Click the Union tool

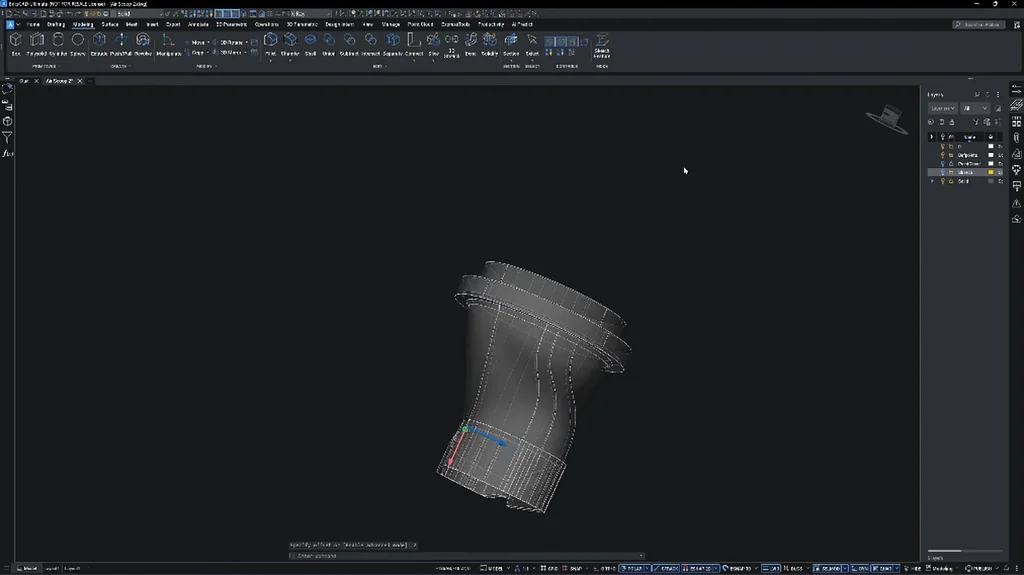click(x=328, y=44)
